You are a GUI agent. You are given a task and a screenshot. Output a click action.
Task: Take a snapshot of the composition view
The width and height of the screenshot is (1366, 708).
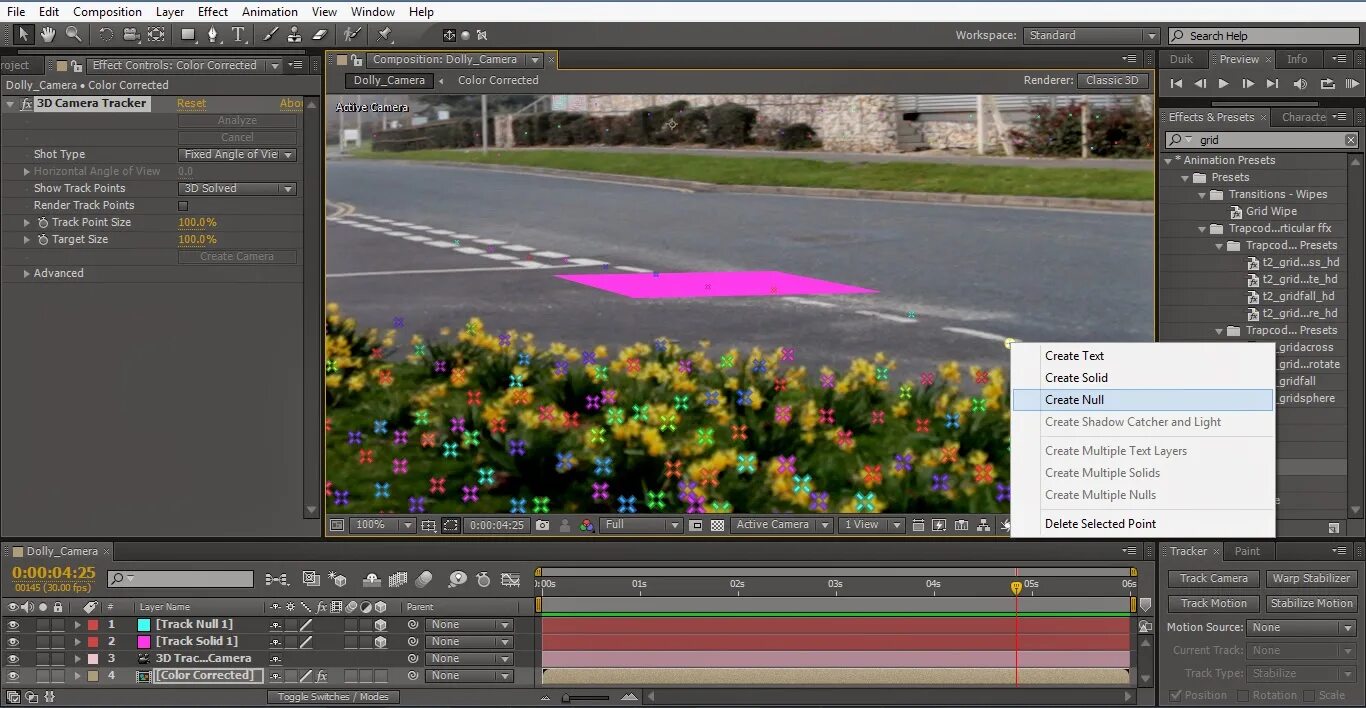541,524
